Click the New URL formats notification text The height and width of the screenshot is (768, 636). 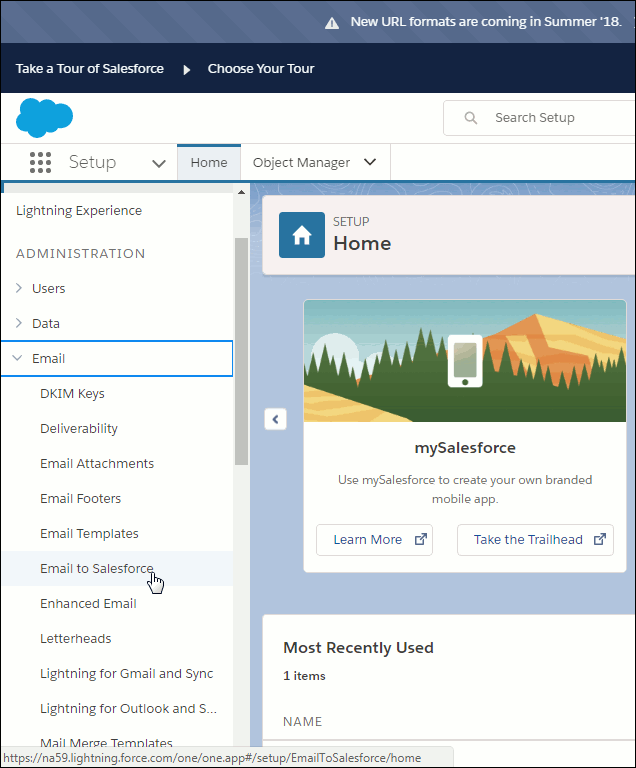[x=486, y=22]
